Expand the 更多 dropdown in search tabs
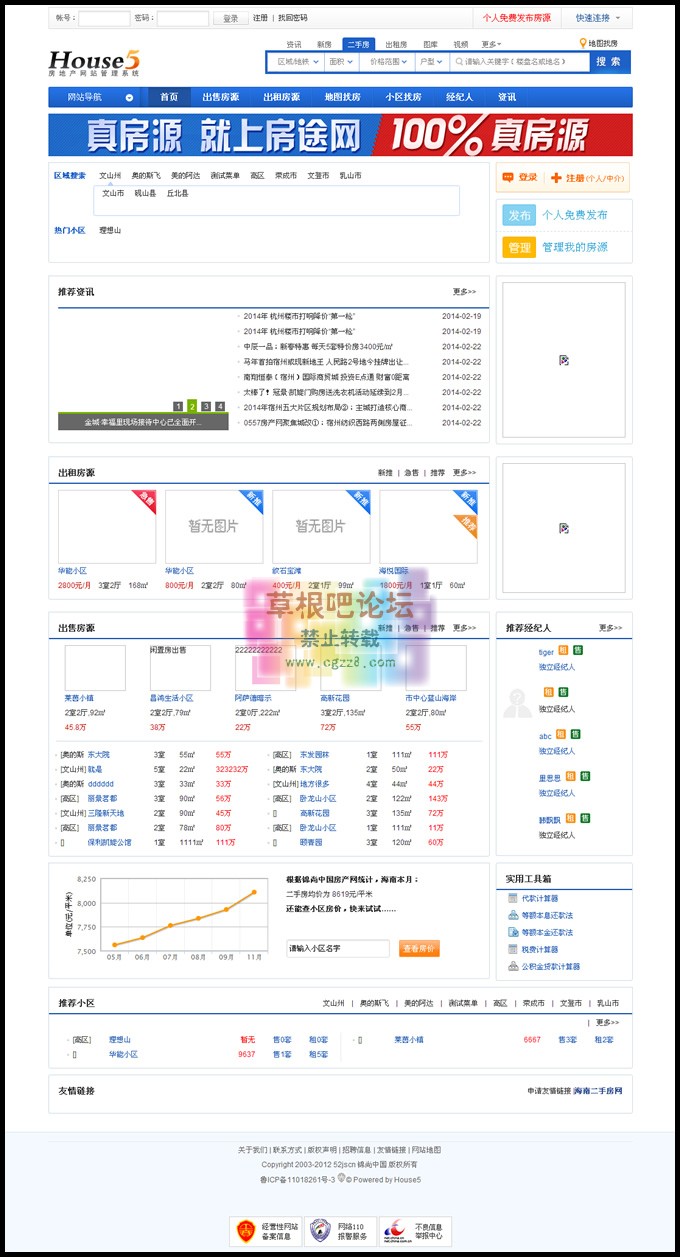 click(x=490, y=44)
